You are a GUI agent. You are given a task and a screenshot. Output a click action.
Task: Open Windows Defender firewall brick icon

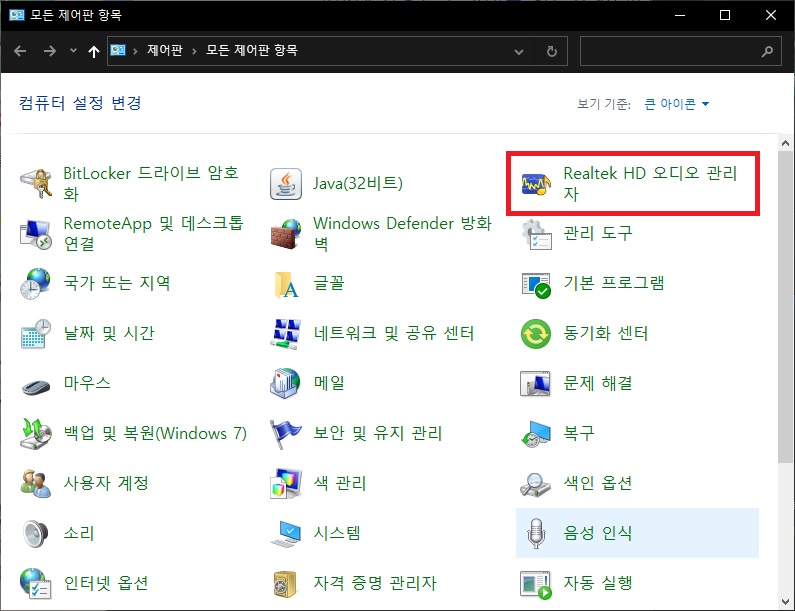tap(285, 234)
